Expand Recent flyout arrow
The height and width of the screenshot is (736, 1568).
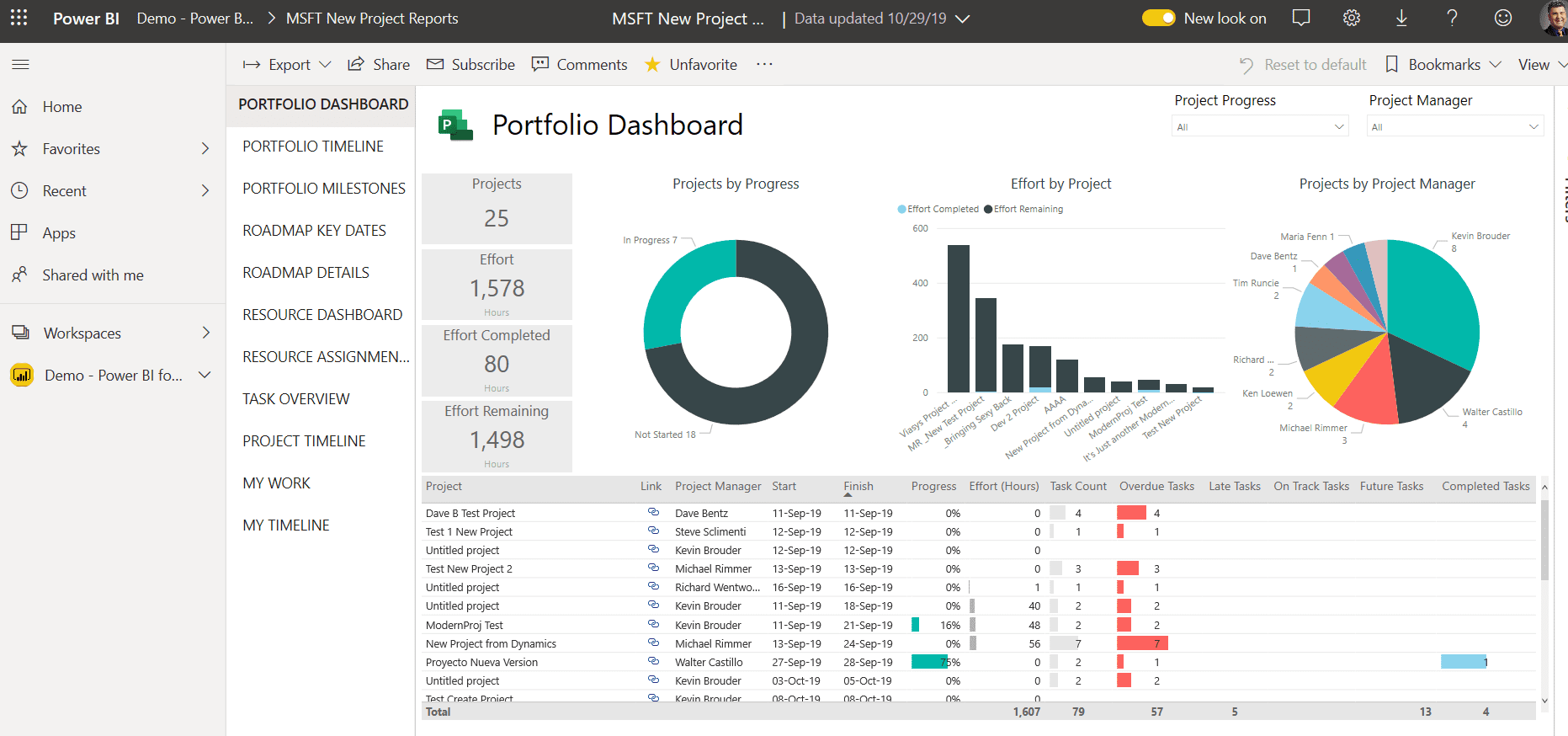point(205,190)
